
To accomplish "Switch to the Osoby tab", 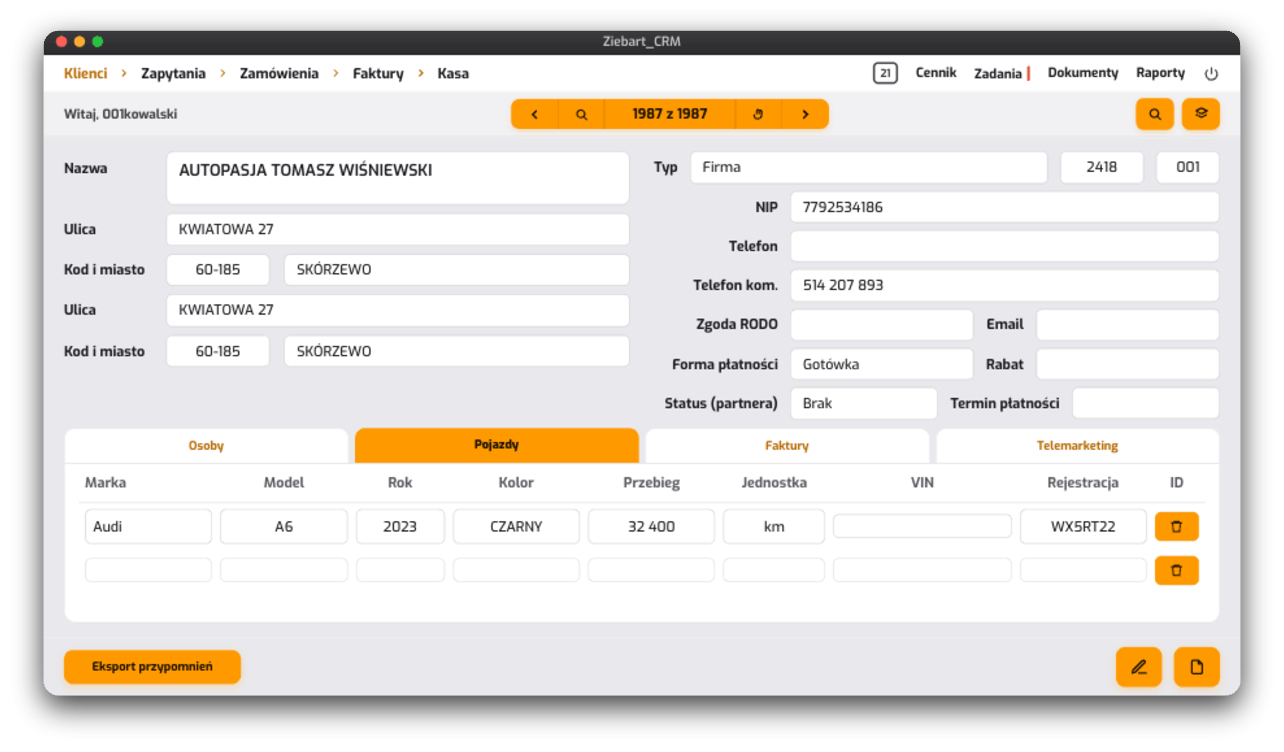I will [x=206, y=446].
